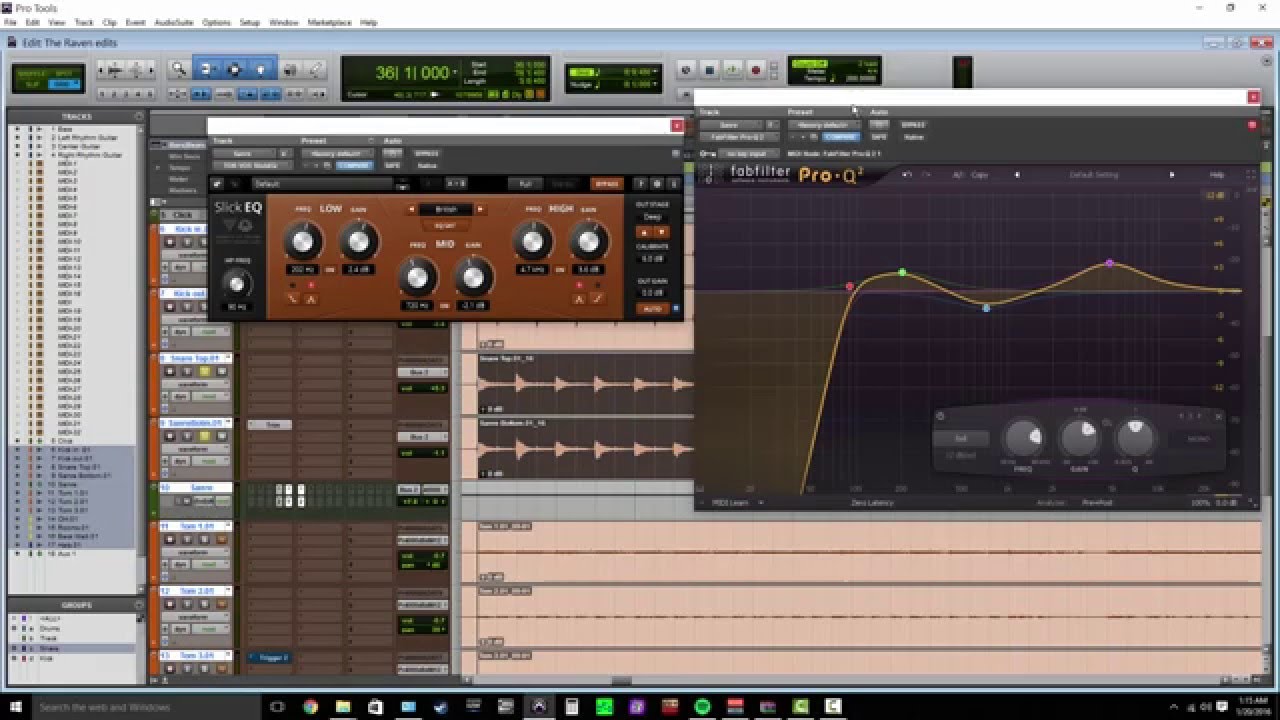The height and width of the screenshot is (720, 1280).
Task: Select the Pencil tool in the Pro Tools toolbar
Action: [x=315, y=69]
